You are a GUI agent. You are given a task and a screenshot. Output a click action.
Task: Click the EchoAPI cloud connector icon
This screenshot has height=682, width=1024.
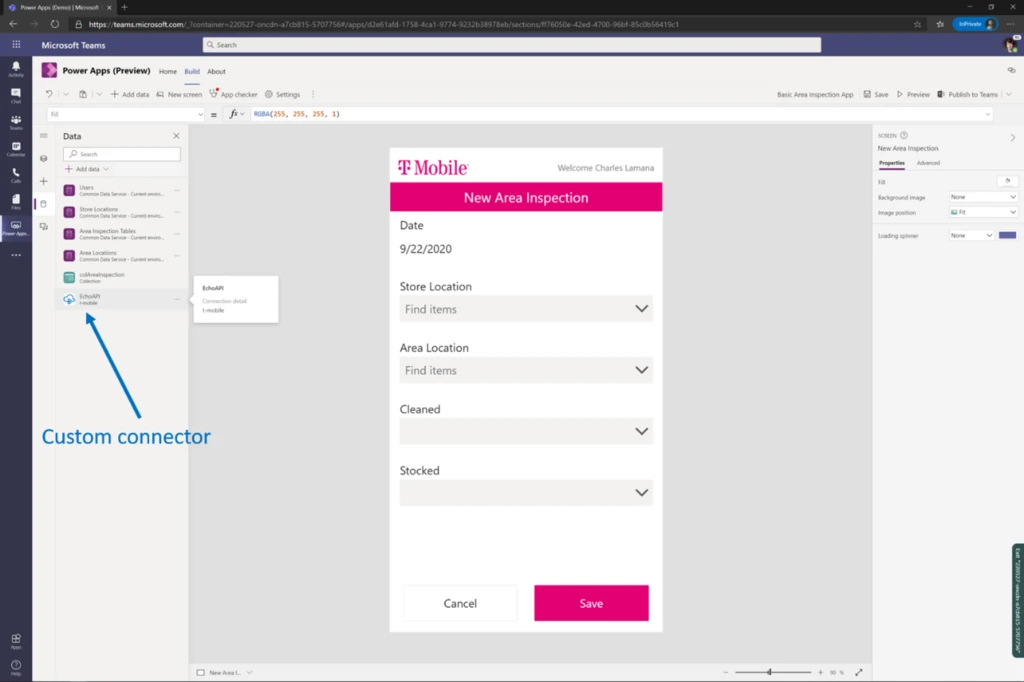(x=69, y=298)
